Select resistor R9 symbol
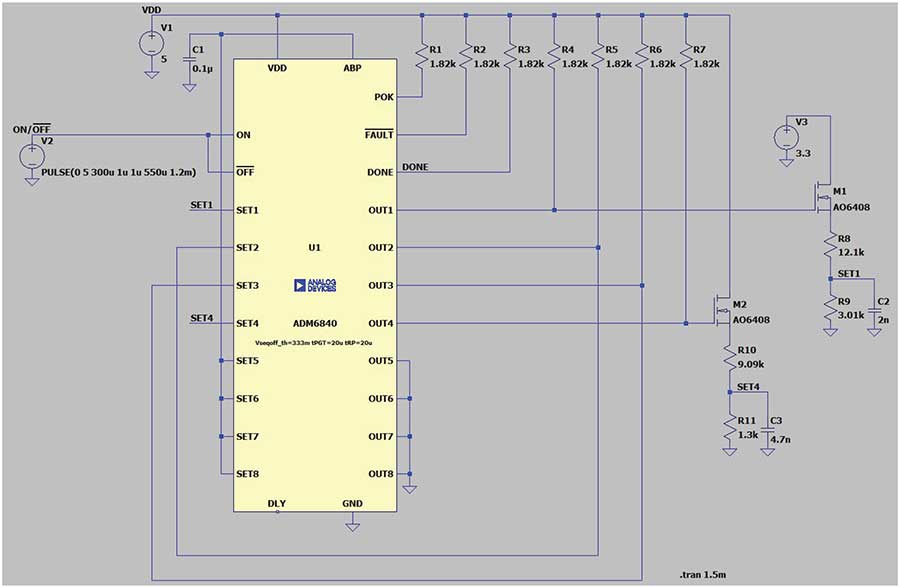This screenshot has height=588, width=900. 830,308
